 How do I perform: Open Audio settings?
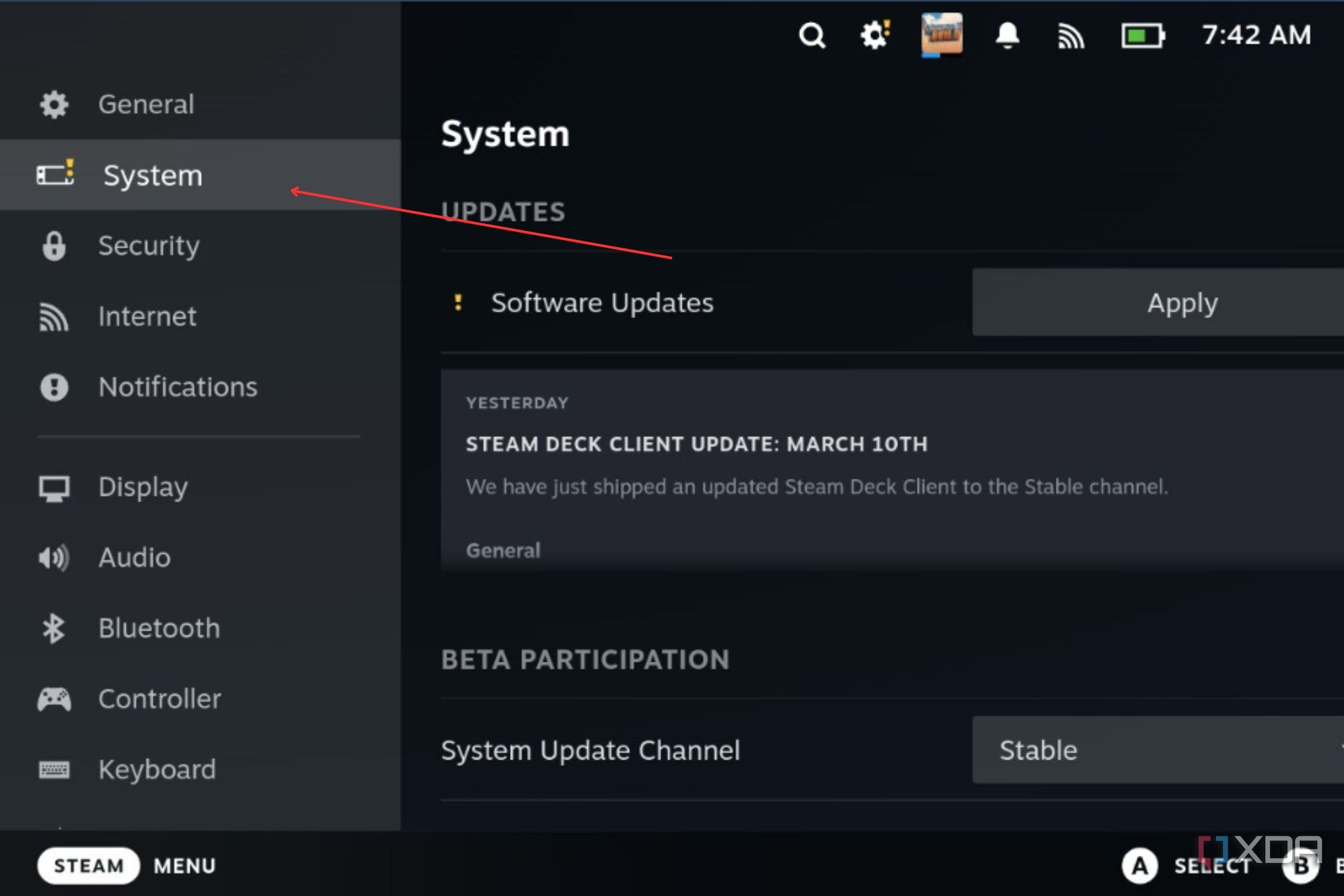[x=200, y=557]
